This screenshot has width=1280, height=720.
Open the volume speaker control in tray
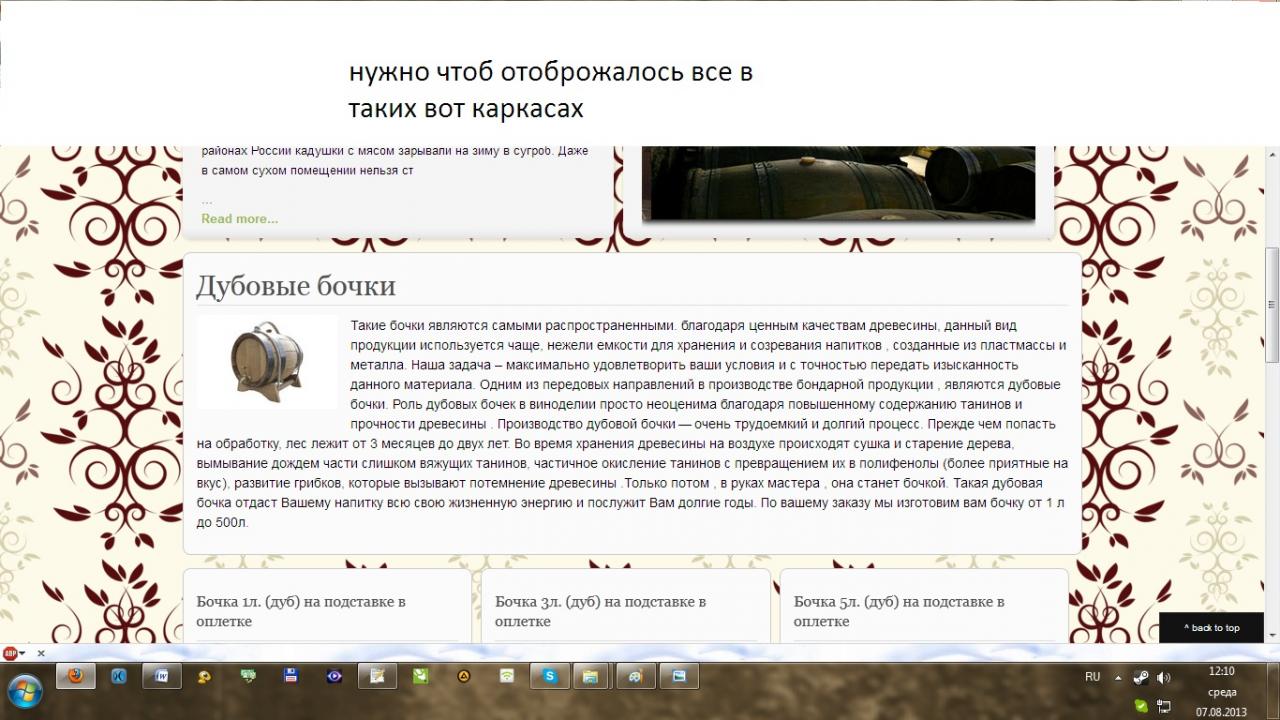pyautogui.click(x=1163, y=677)
